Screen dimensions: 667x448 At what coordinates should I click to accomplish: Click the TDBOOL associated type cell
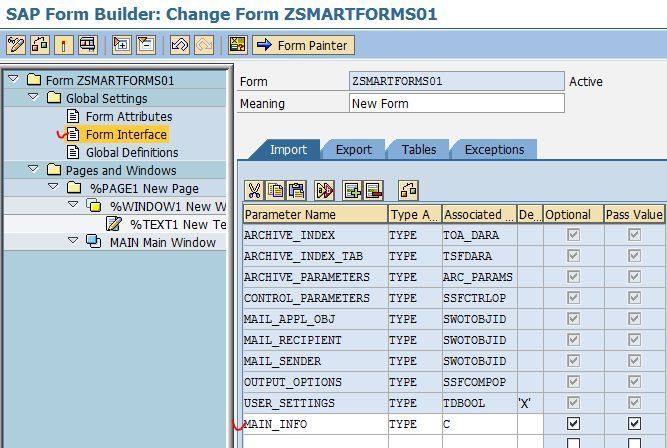(x=479, y=403)
